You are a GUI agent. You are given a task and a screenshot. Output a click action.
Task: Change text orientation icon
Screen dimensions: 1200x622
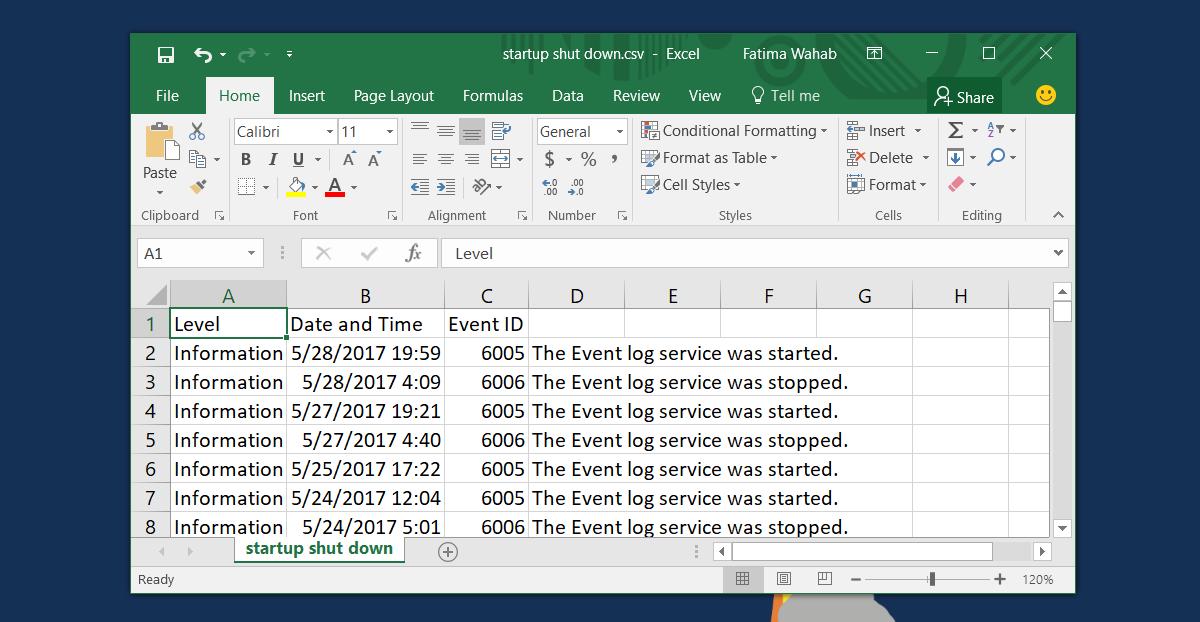pos(481,187)
